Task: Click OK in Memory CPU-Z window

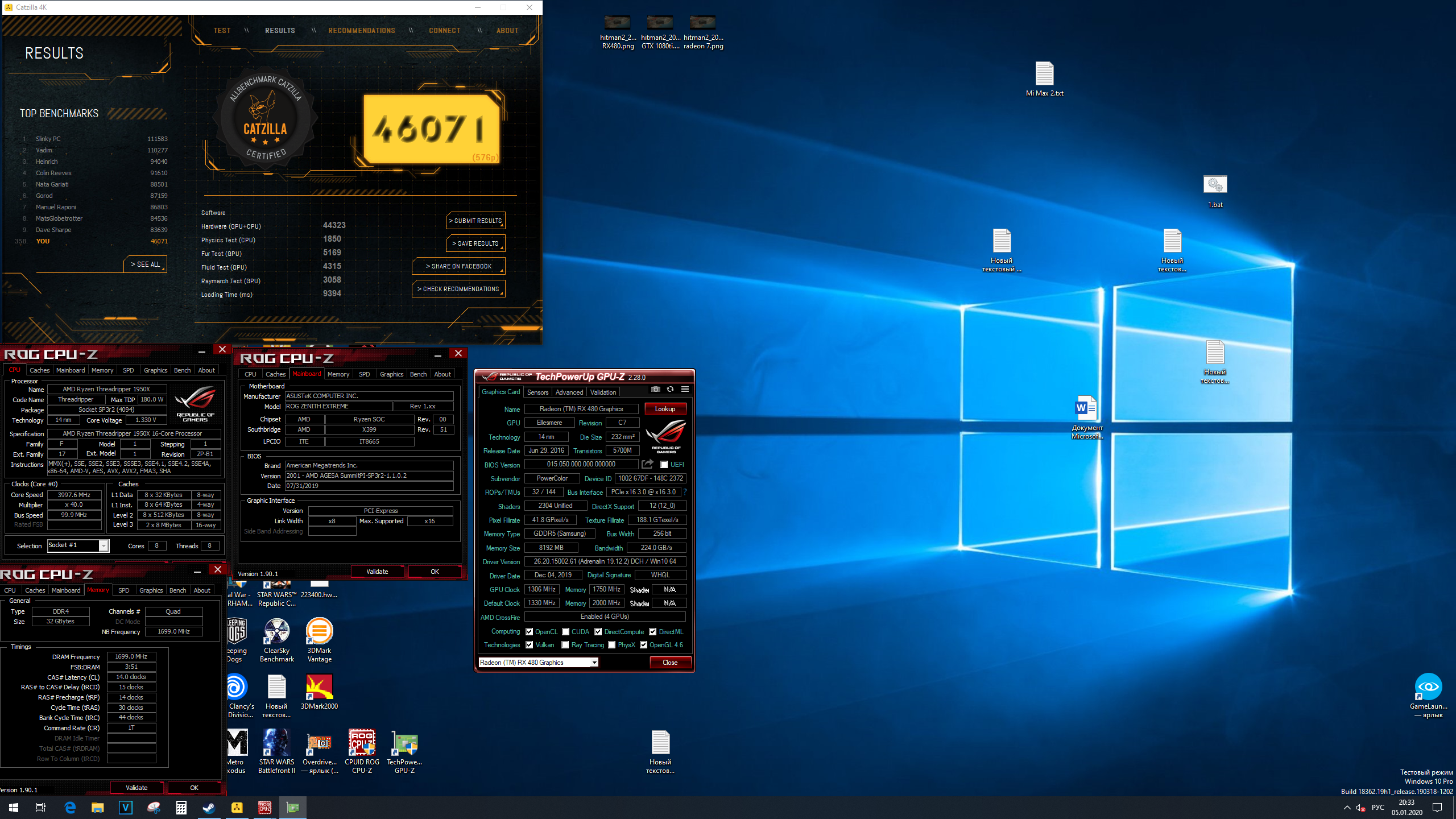Action: 194,788
